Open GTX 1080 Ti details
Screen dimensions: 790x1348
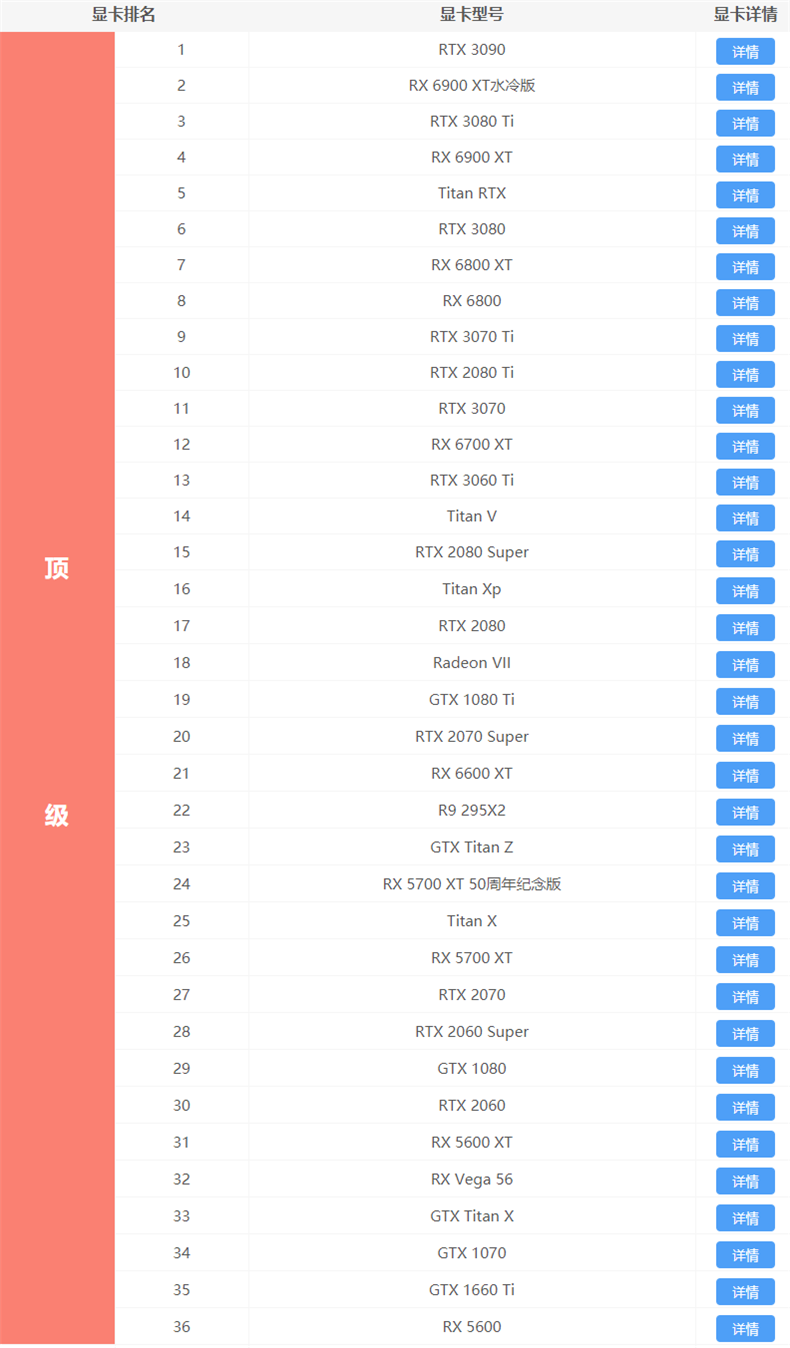coord(745,701)
